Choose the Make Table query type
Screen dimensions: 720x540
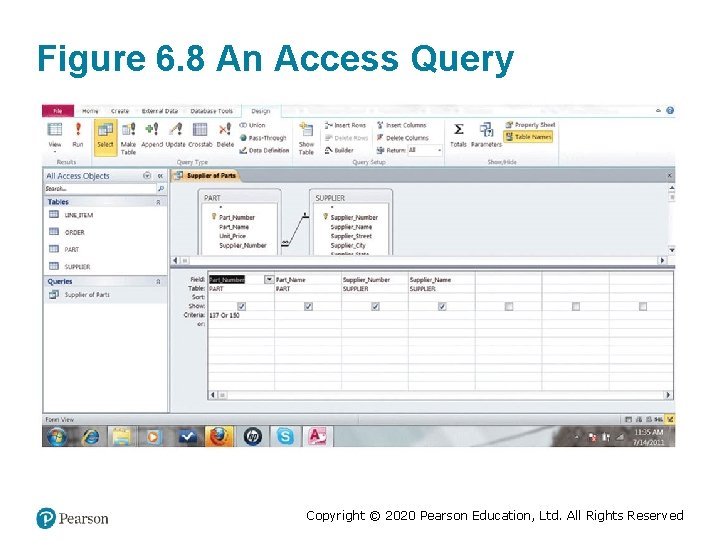(x=128, y=139)
